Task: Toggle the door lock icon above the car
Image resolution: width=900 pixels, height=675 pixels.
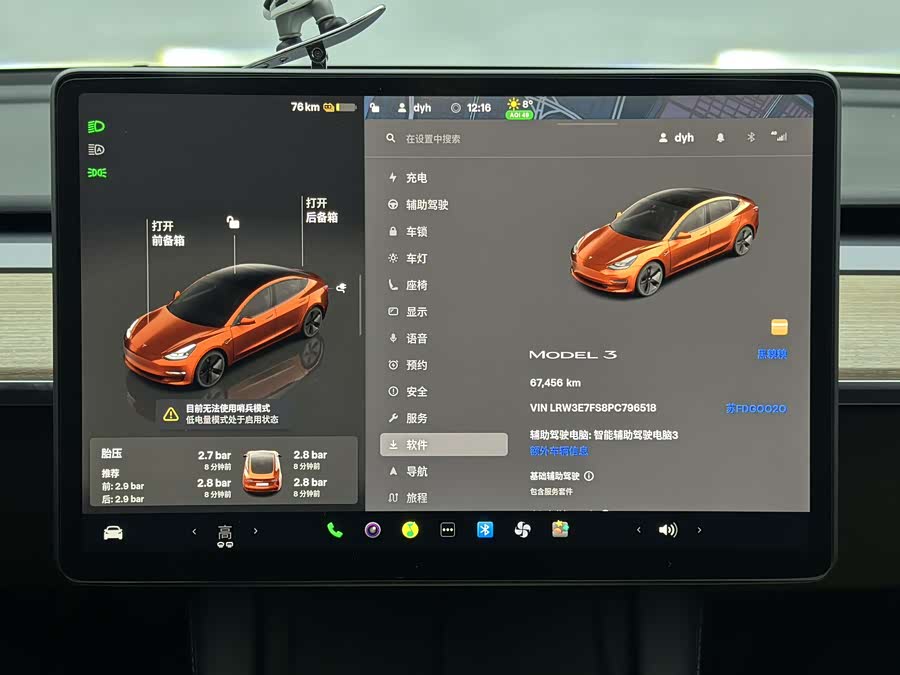Action: [x=233, y=223]
